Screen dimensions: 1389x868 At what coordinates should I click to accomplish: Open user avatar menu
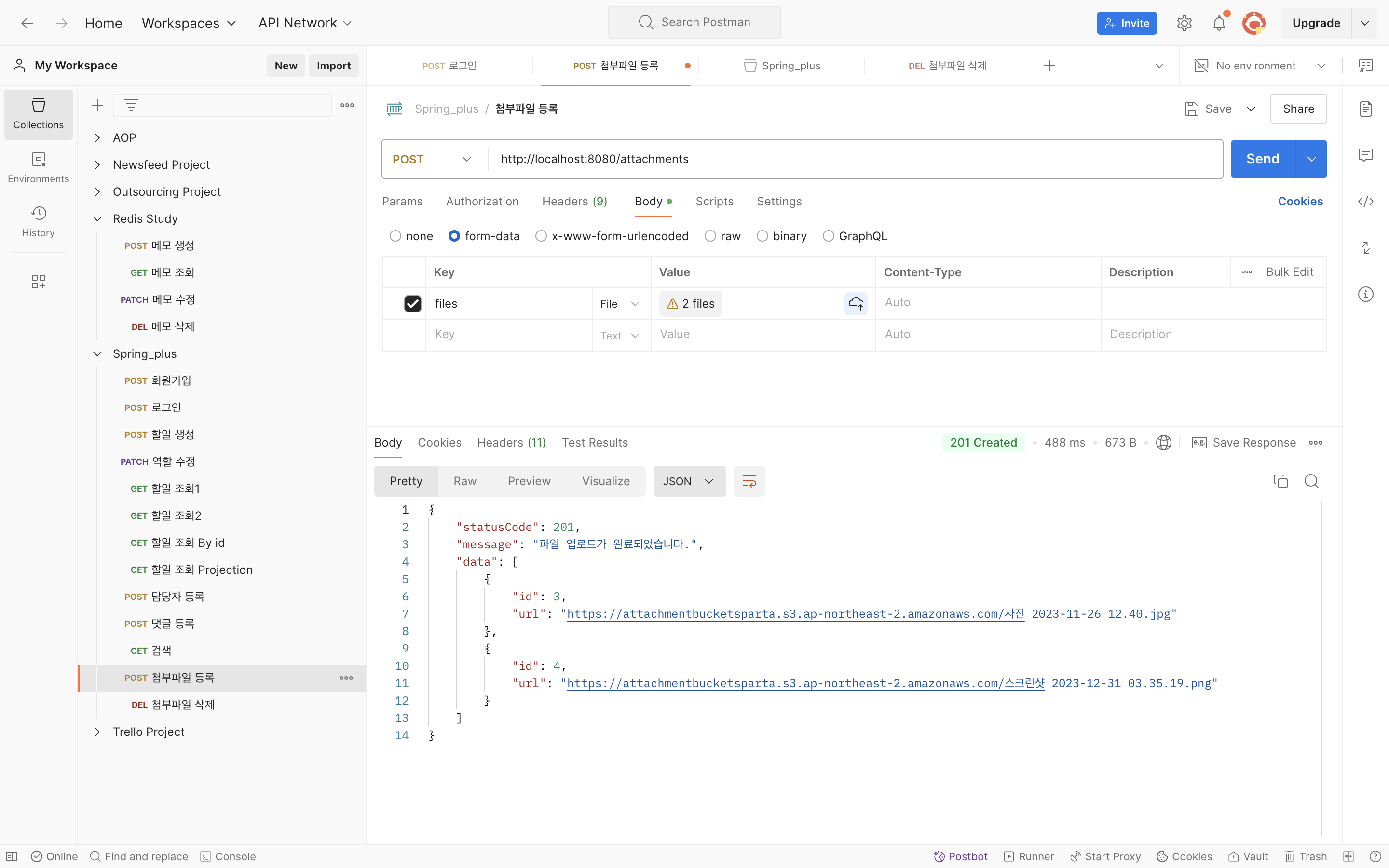click(1253, 23)
